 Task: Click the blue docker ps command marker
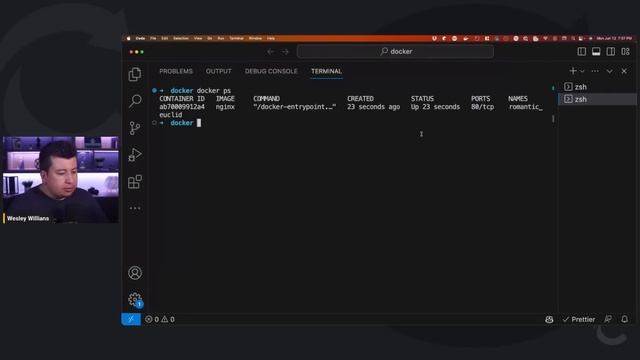tap(154, 90)
